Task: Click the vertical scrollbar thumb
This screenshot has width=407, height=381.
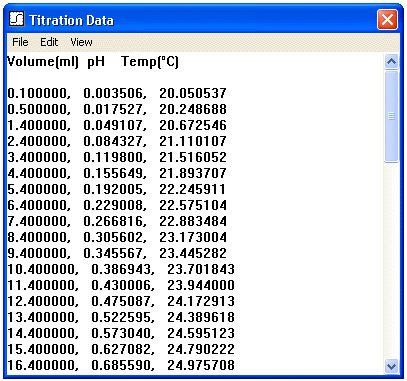Action: tap(391, 116)
